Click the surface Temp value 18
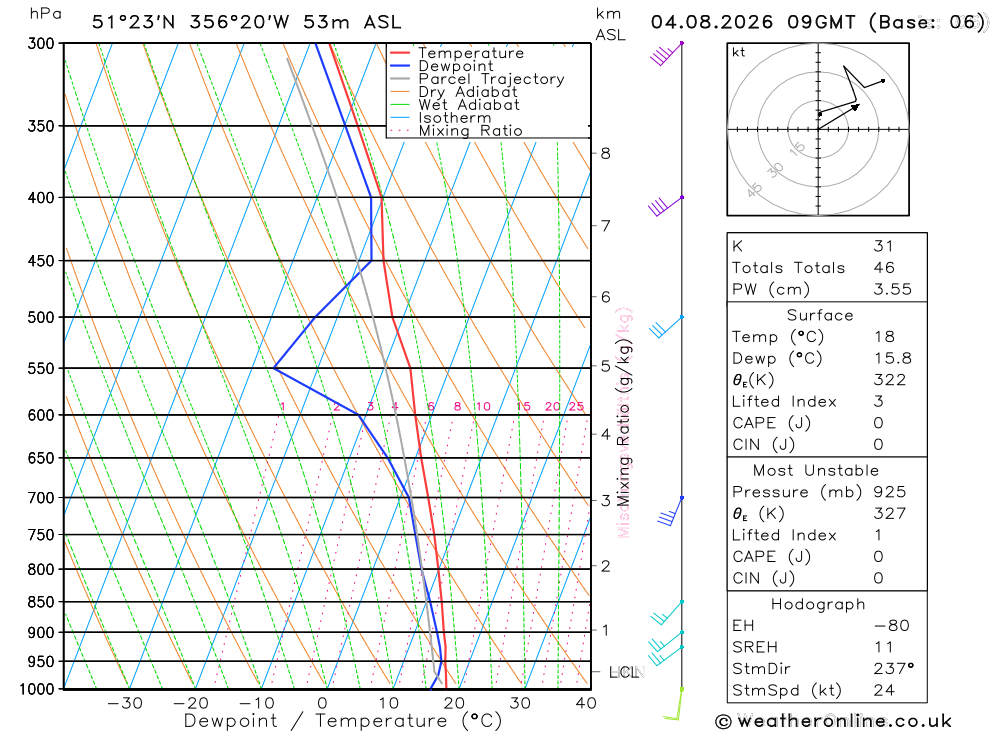 (x=884, y=337)
